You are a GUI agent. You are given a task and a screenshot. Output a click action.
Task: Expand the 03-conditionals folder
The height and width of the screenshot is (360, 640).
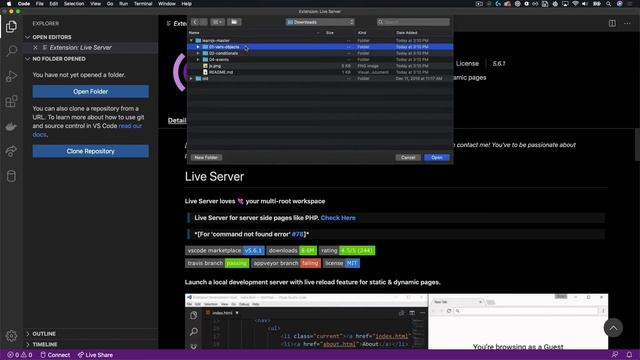click(x=198, y=53)
